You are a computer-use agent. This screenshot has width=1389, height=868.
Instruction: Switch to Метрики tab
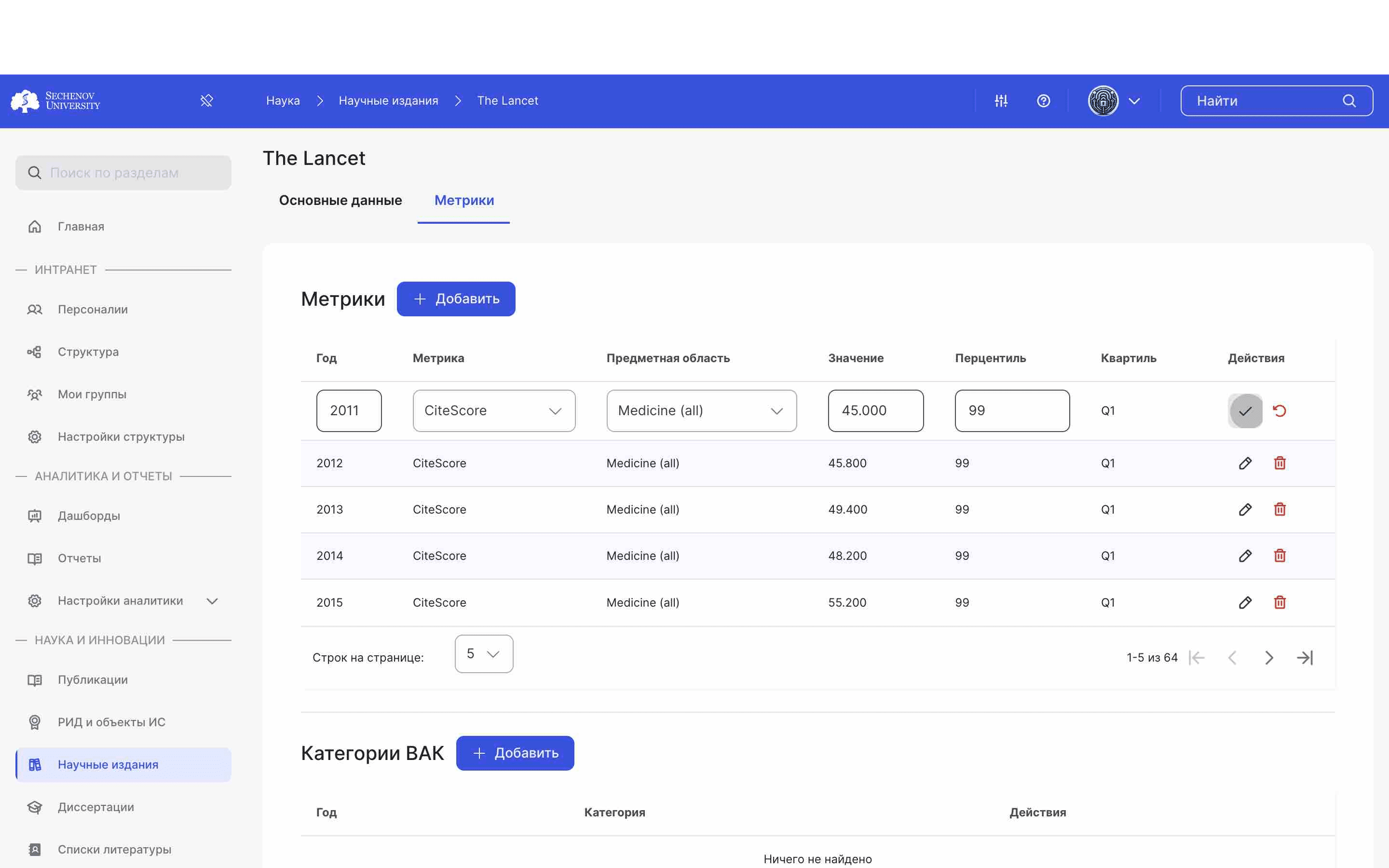[x=464, y=200]
